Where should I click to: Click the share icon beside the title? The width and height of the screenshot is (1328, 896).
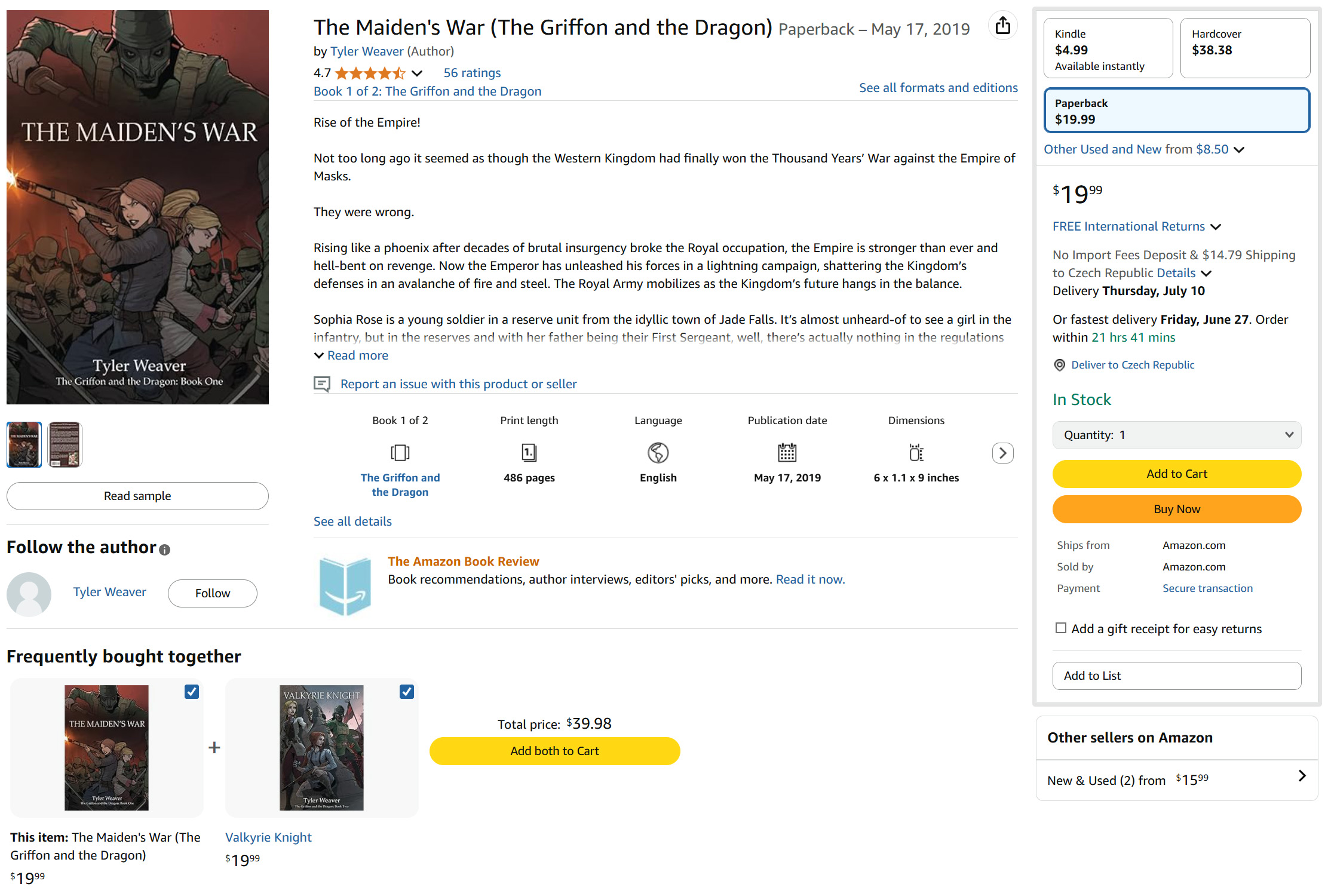coord(1002,26)
